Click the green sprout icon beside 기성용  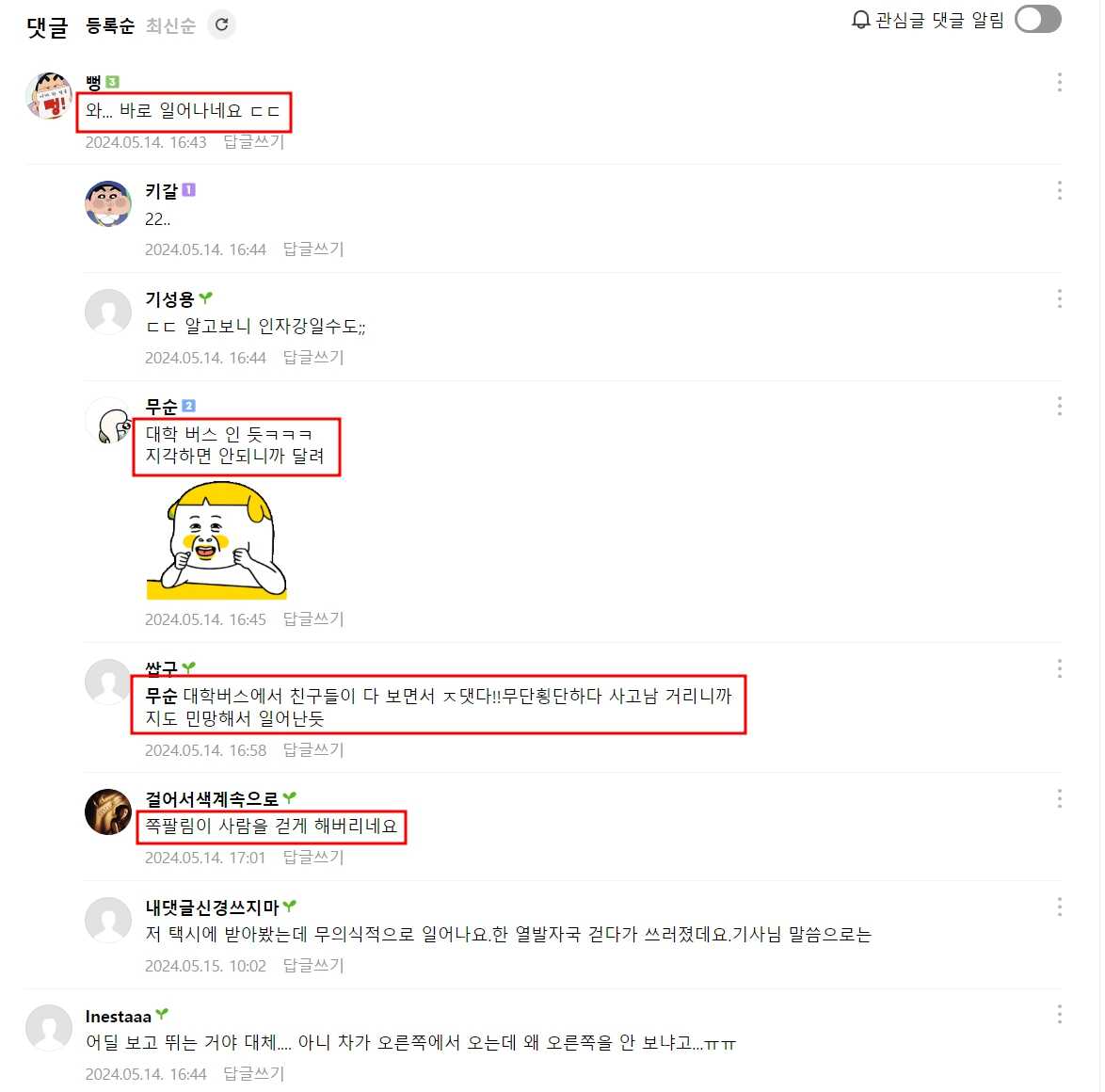pyautogui.click(x=205, y=298)
